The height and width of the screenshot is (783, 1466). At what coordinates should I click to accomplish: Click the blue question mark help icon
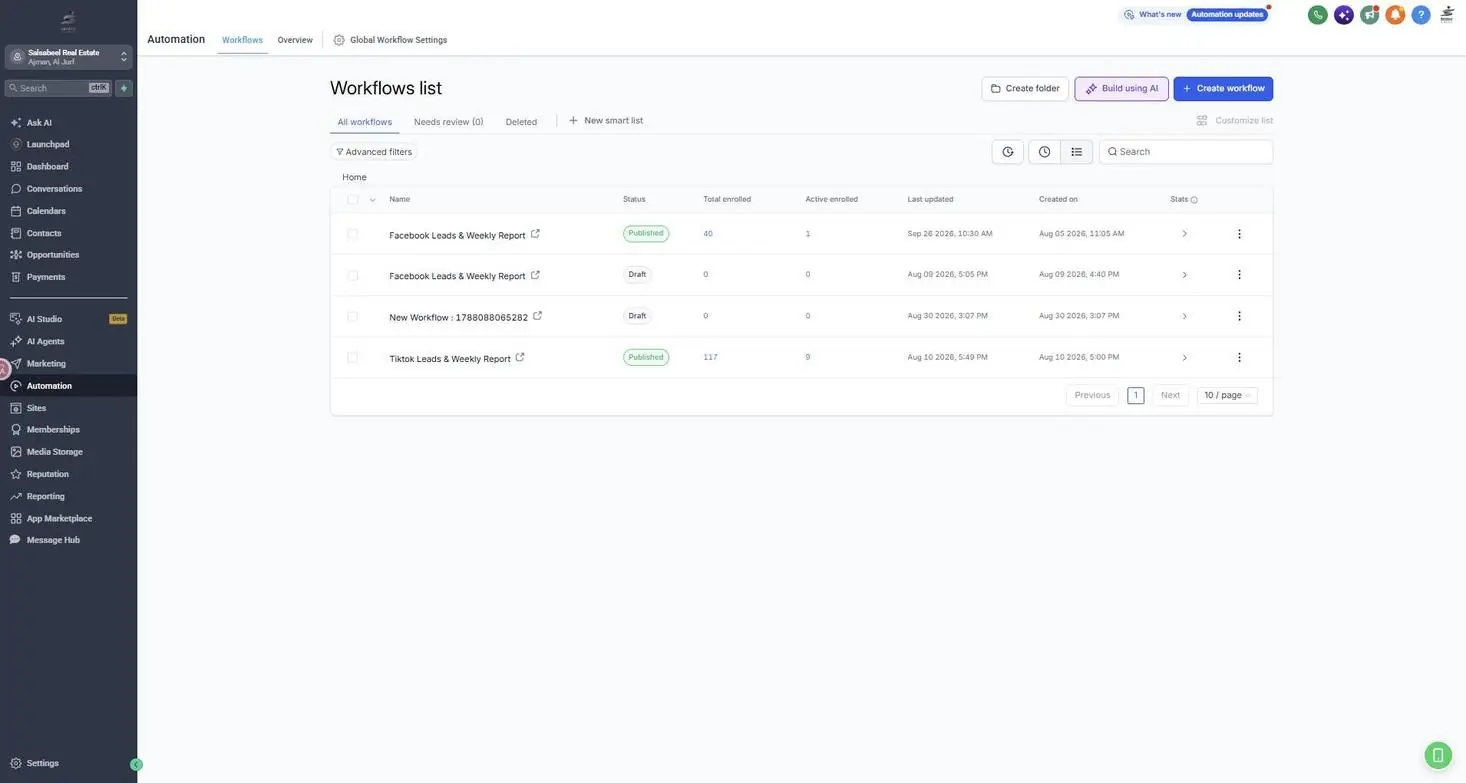tap(1421, 15)
